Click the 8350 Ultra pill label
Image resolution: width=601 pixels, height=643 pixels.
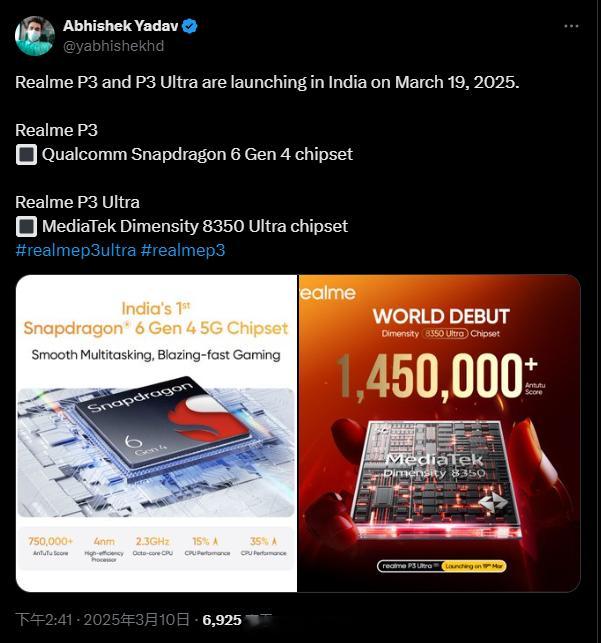pyautogui.click(x=444, y=333)
